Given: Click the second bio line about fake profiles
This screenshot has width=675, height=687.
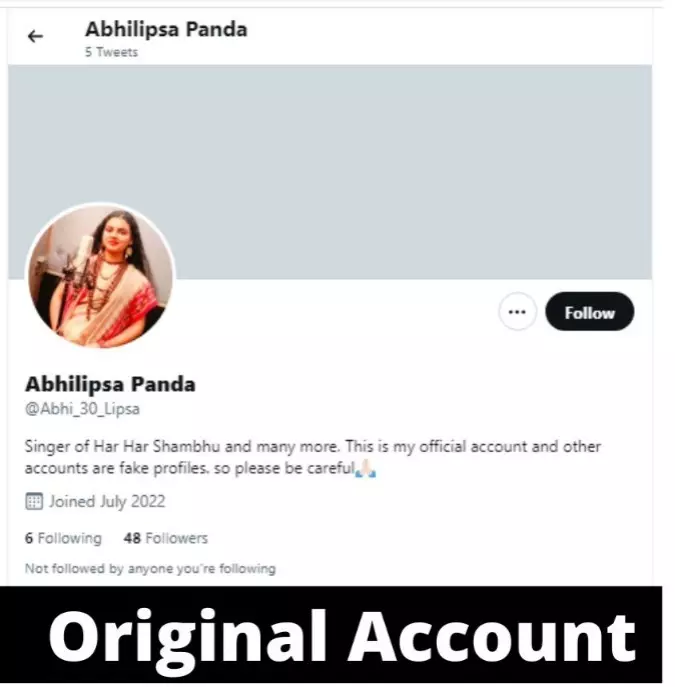Looking at the screenshot, I should pyautogui.click(x=200, y=468).
